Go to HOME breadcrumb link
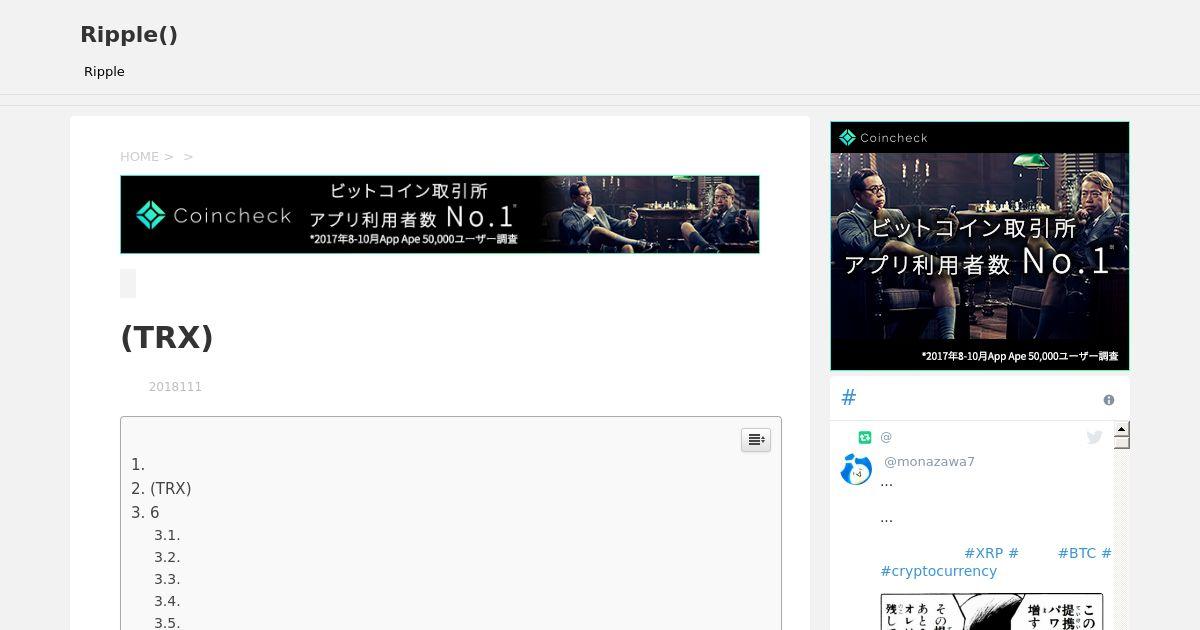 pyautogui.click(x=139, y=156)
